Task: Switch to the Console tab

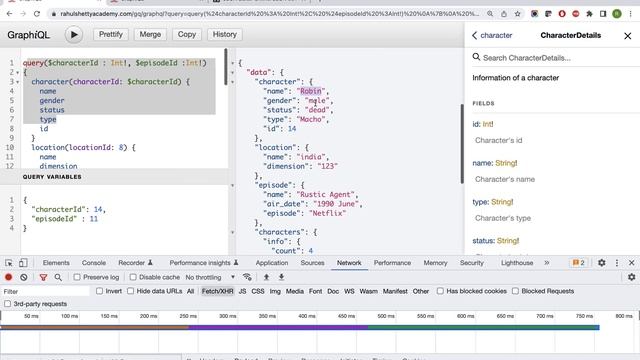Action: [x=94, y=263]
